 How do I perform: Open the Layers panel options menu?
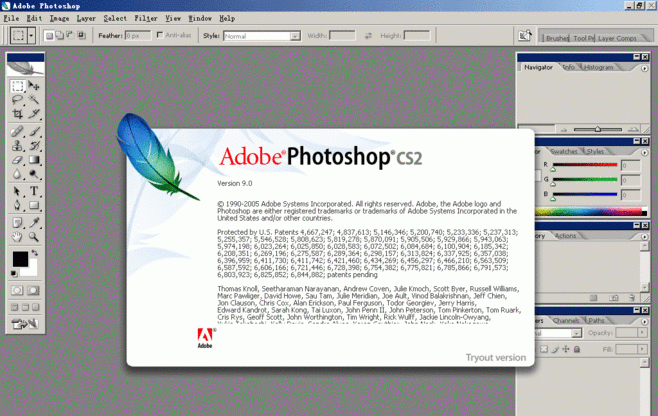[645, 322]
